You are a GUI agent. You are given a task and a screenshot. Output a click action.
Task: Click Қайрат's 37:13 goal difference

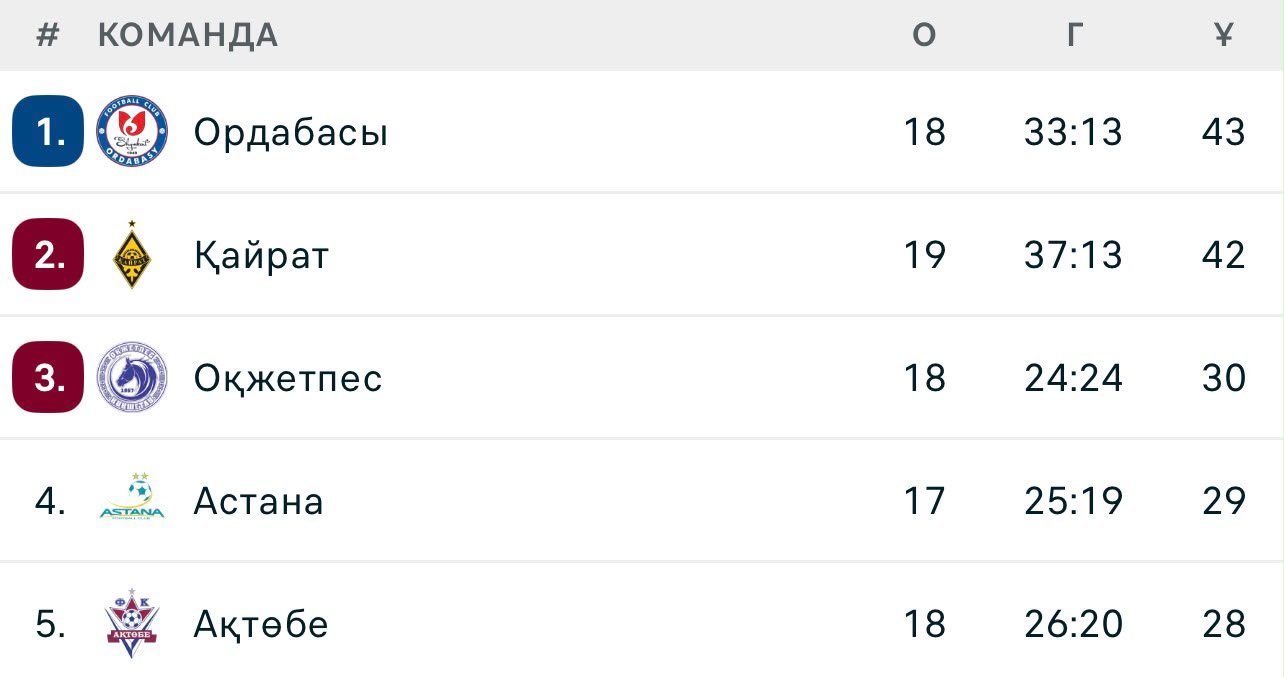1074,255
